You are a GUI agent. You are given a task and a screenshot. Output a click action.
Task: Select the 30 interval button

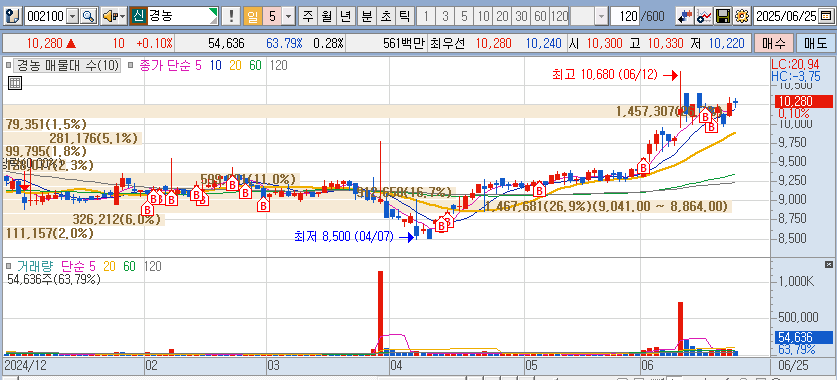[522, 17]
